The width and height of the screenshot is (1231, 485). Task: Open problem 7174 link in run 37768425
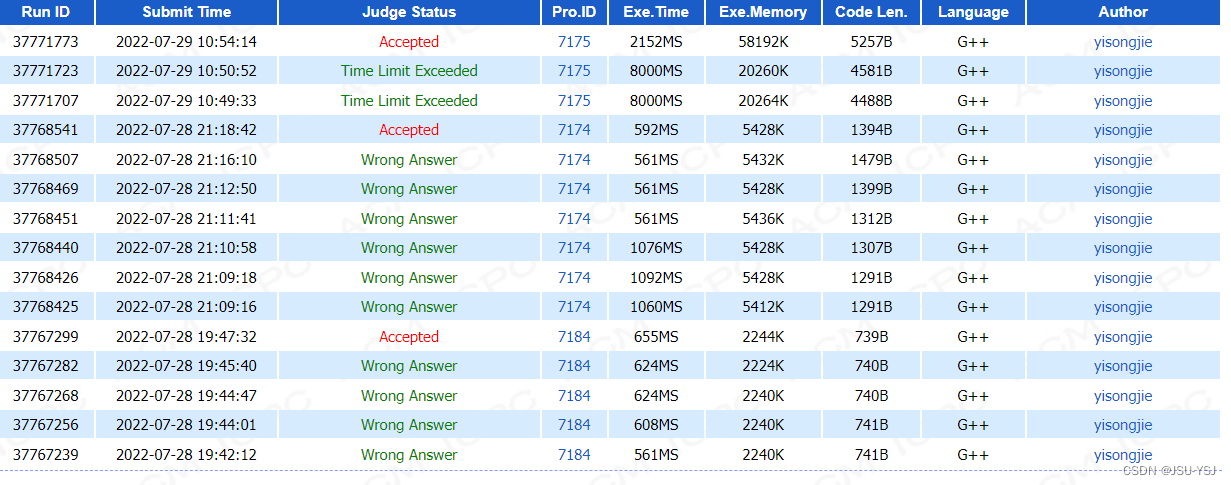tap(574, 307)
